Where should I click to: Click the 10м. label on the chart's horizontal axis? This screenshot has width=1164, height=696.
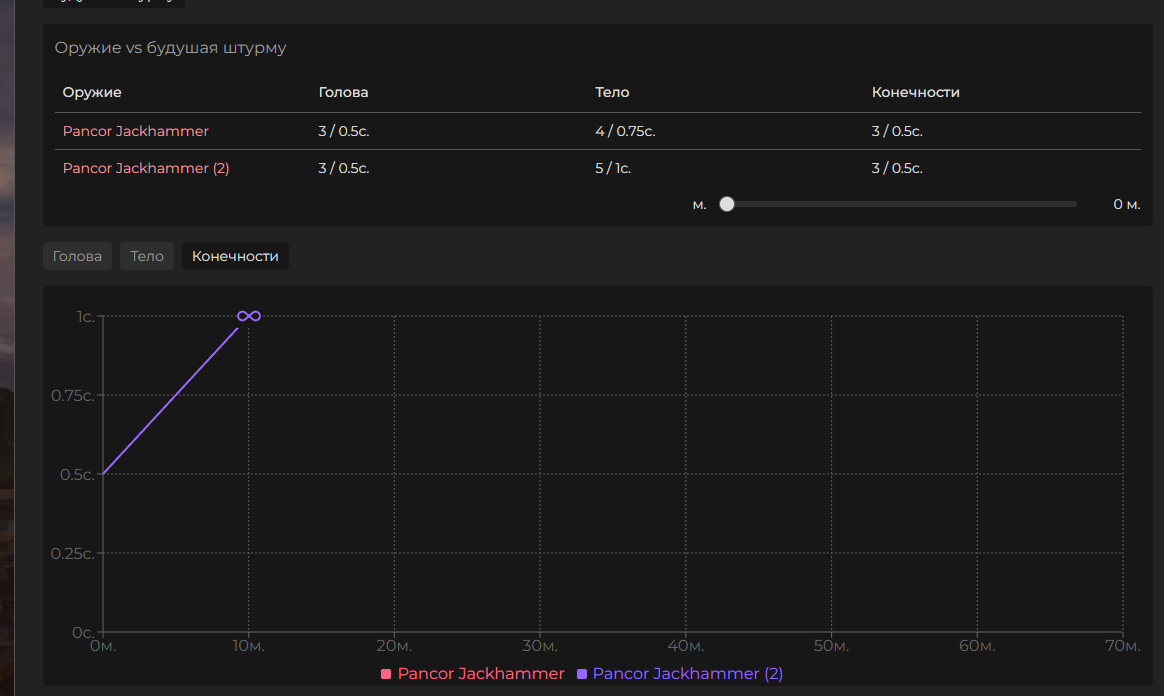[x=248, y=647]
